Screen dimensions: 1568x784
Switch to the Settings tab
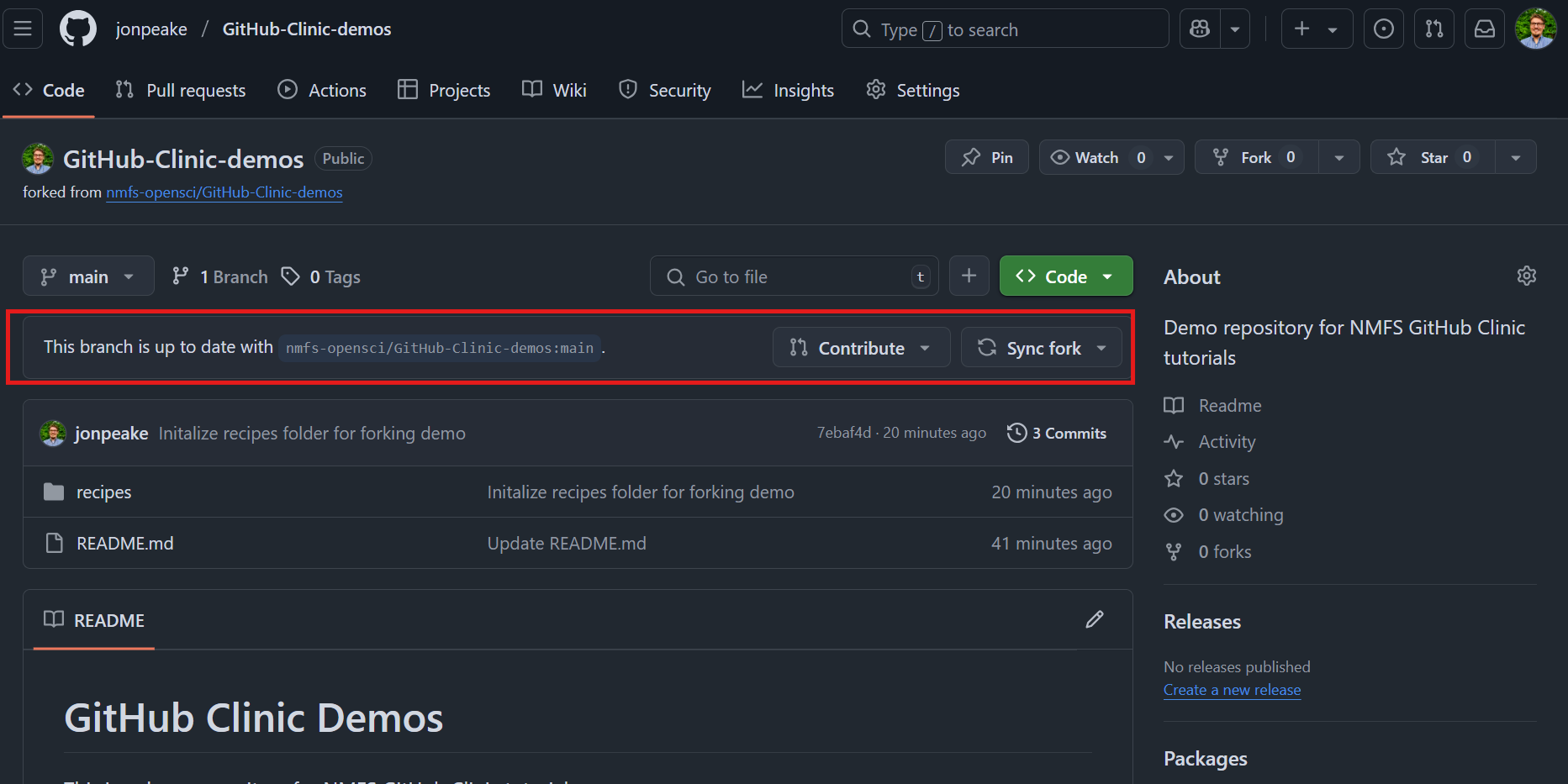913,90
